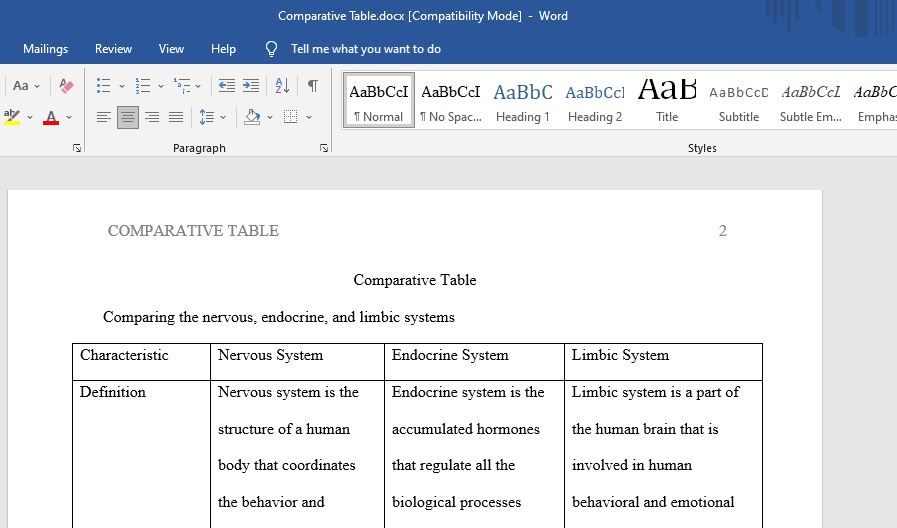Open the Change Case dropdown arrow

pos(37,86)
